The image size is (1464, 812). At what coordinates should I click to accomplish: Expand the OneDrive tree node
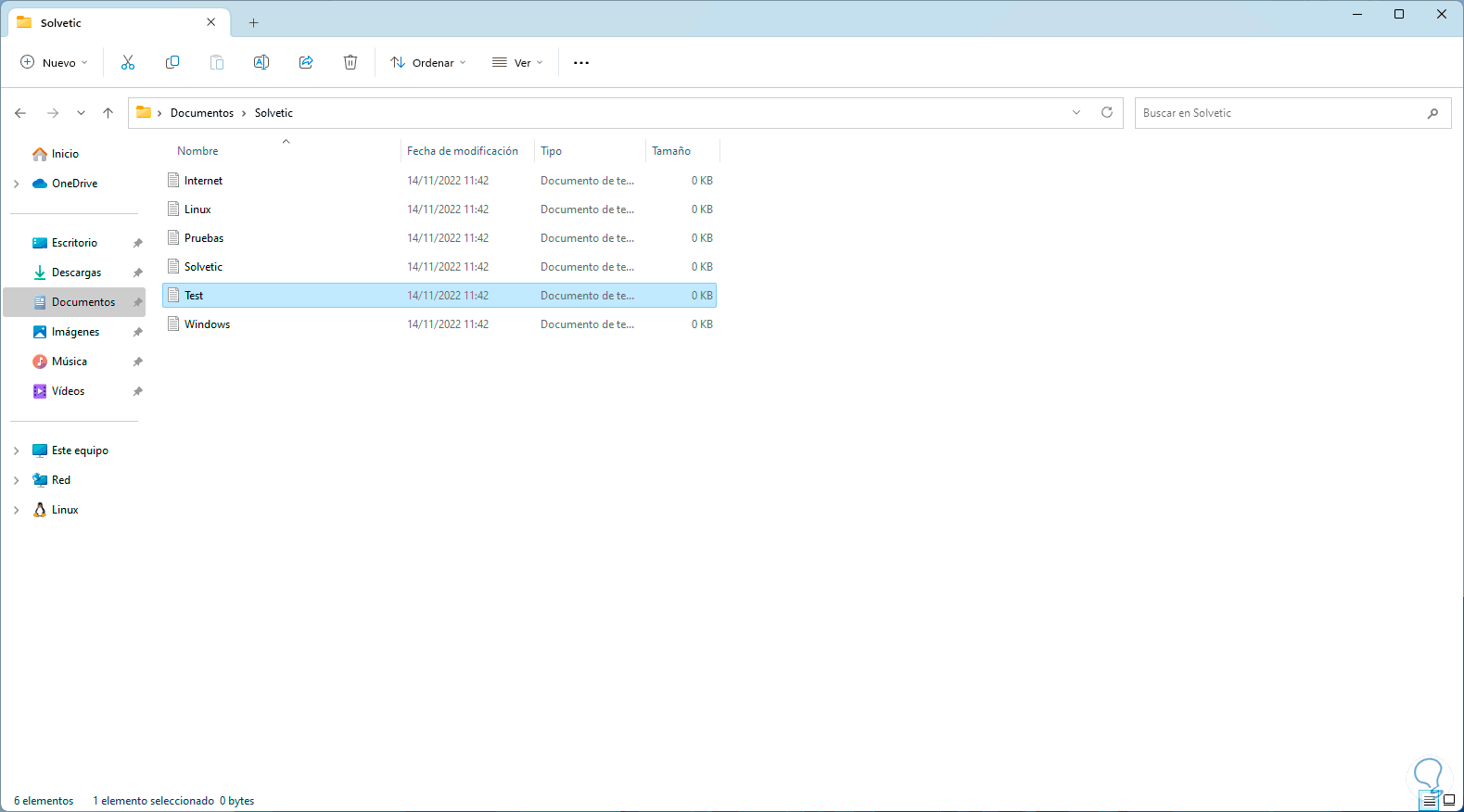pos(17,184)
